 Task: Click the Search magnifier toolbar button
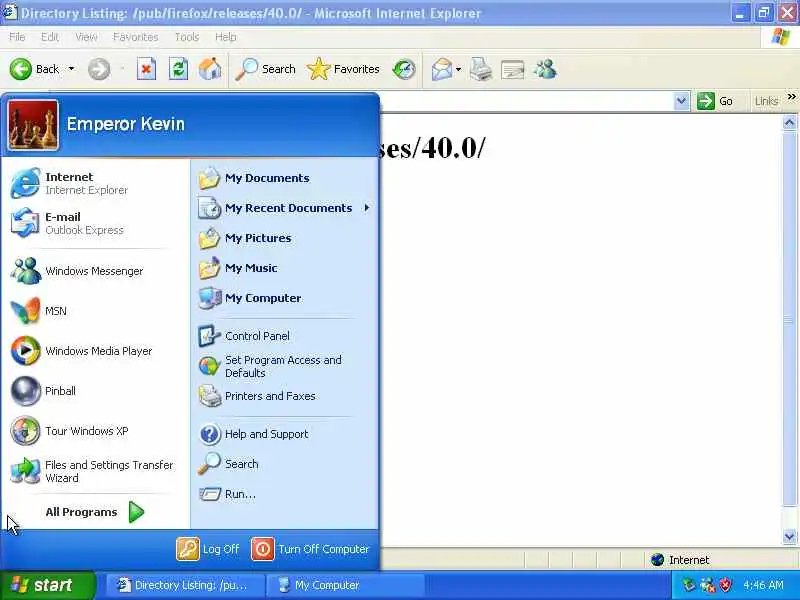(265, 69)
